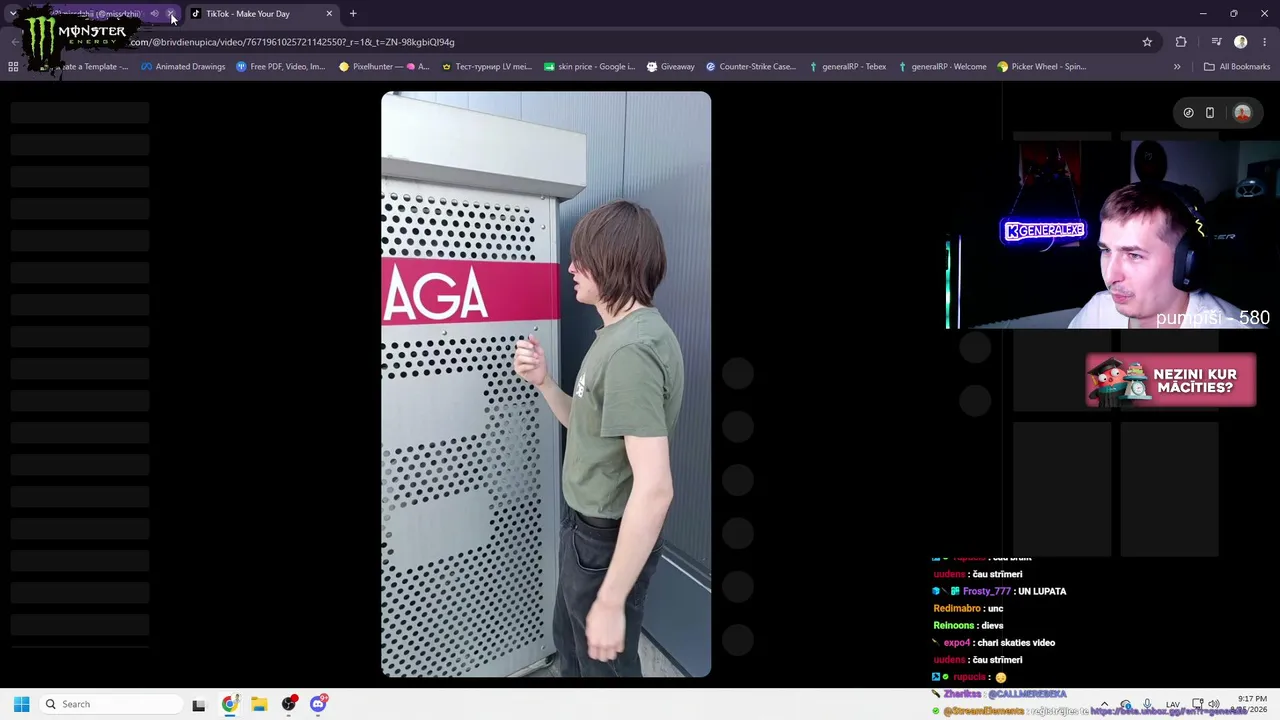Click the Nezini kur mācīties banner
The height and width of the screenshot is (720, 1280).
click(1170, 380)
